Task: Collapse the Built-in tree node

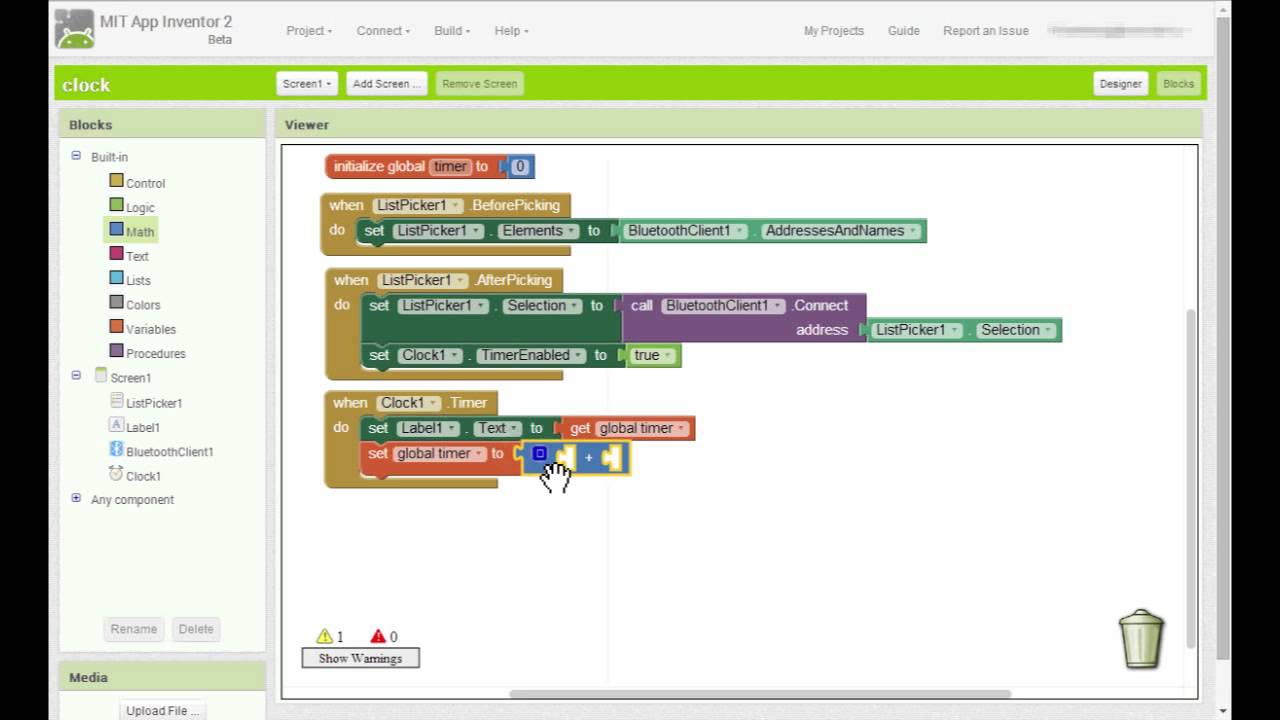Action: [76, 156]
